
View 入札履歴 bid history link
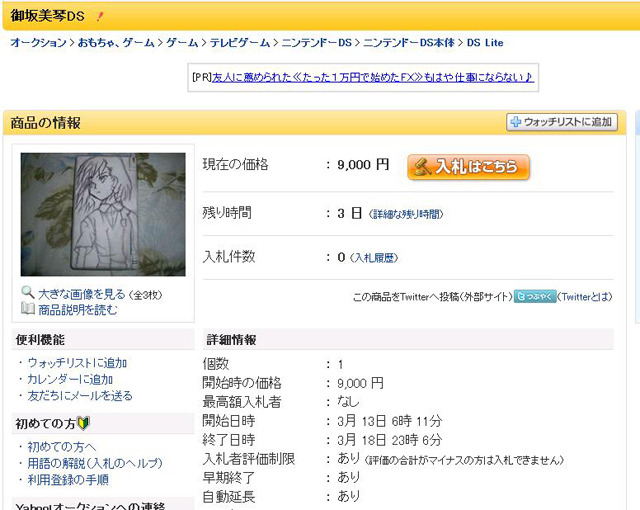(x=374, y=258)
